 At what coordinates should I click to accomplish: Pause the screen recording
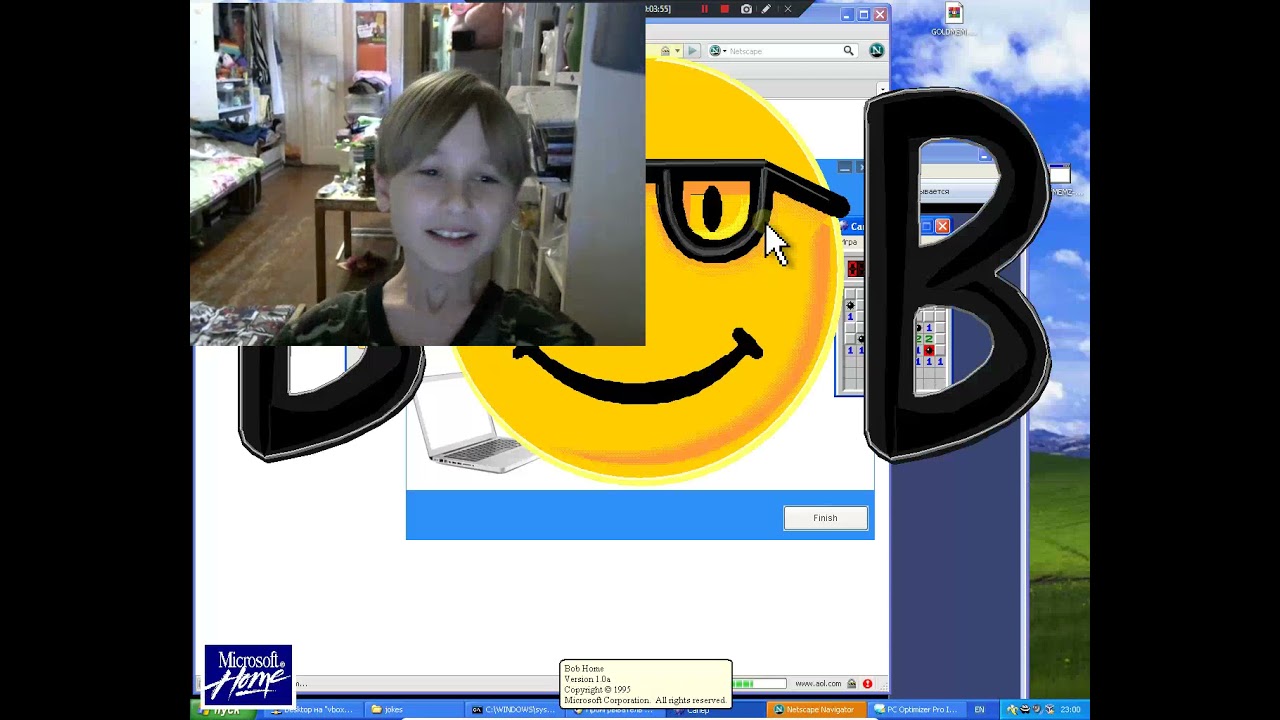click(704, 10)
